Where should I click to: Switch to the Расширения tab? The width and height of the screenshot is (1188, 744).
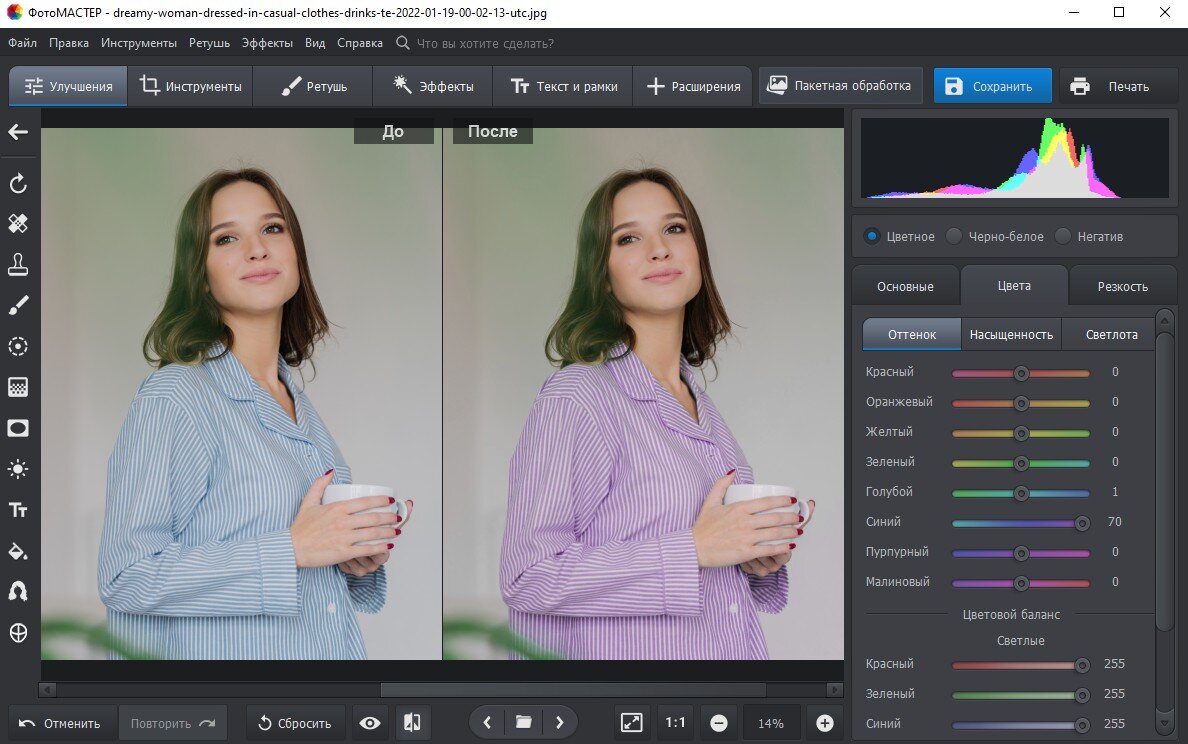(x=692, y=86)
